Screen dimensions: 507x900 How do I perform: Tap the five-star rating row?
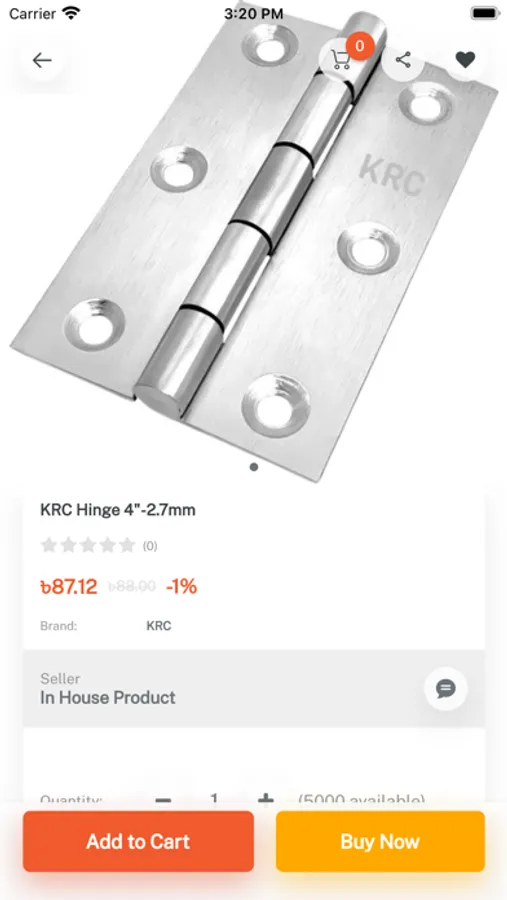pos(88,545)
